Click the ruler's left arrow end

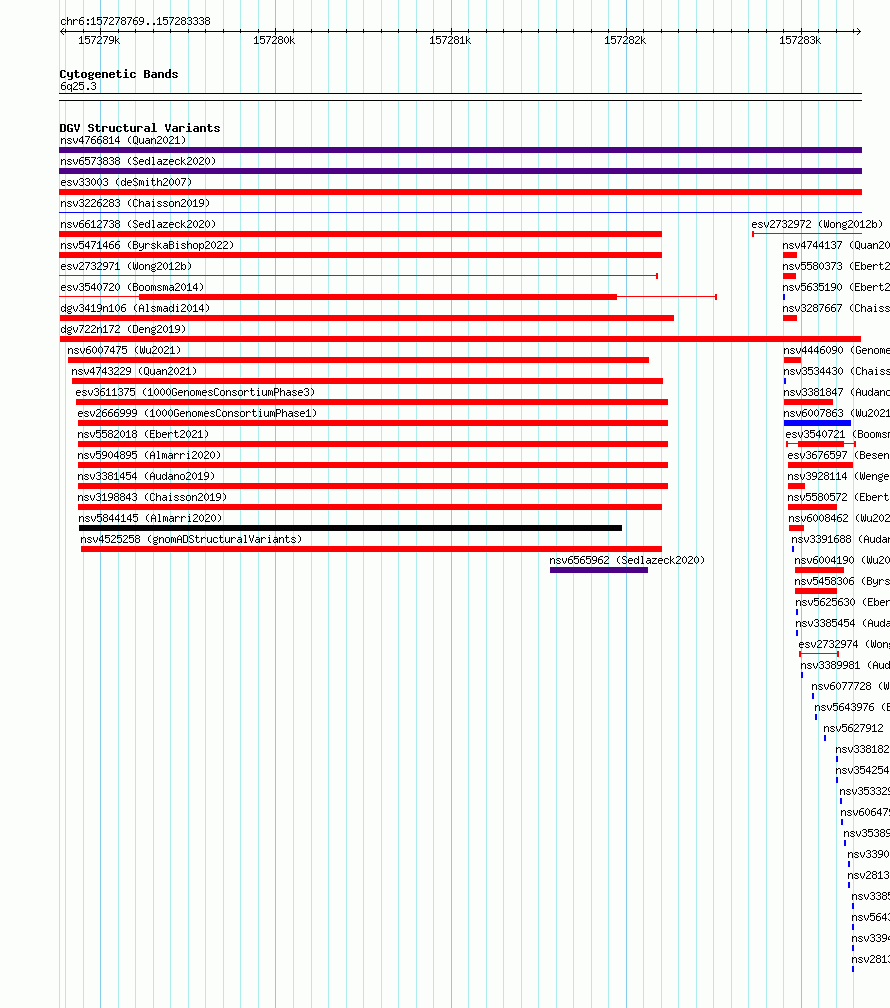pos(62,31)
